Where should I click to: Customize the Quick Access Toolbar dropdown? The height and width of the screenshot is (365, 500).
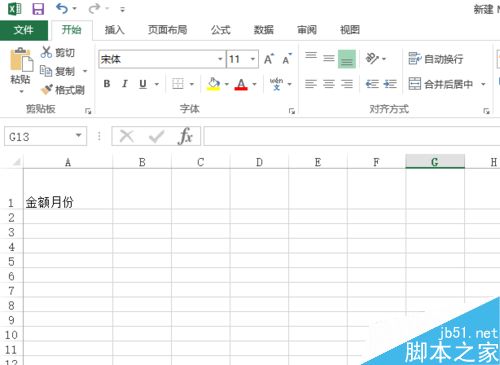[x=122, y=10]
